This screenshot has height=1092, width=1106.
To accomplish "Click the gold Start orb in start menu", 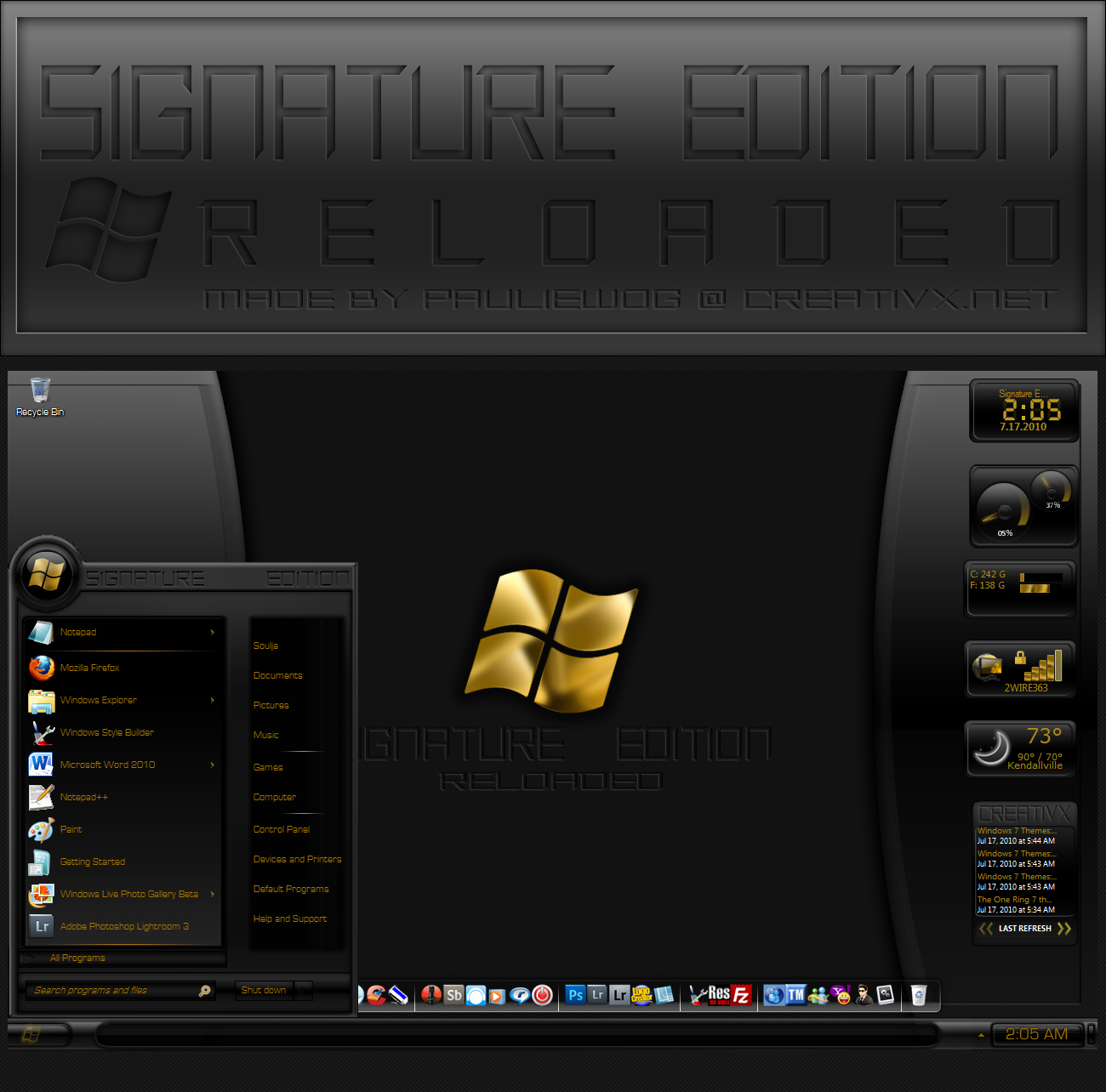I will (46, 573).
